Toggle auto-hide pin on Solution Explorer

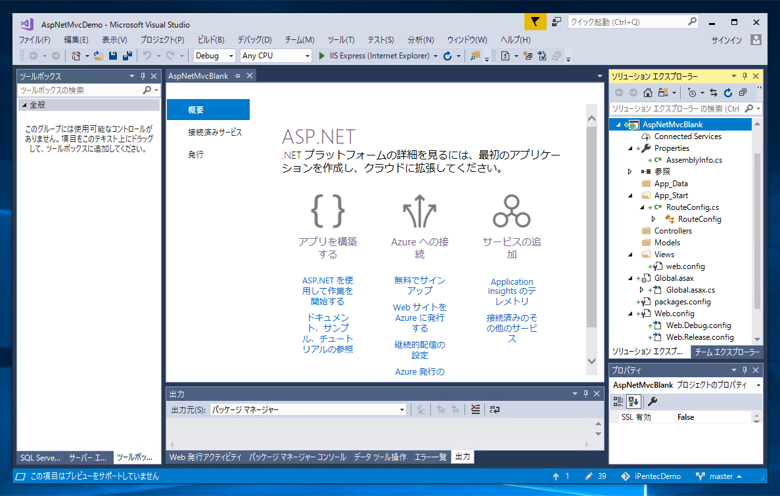[745, 76]
